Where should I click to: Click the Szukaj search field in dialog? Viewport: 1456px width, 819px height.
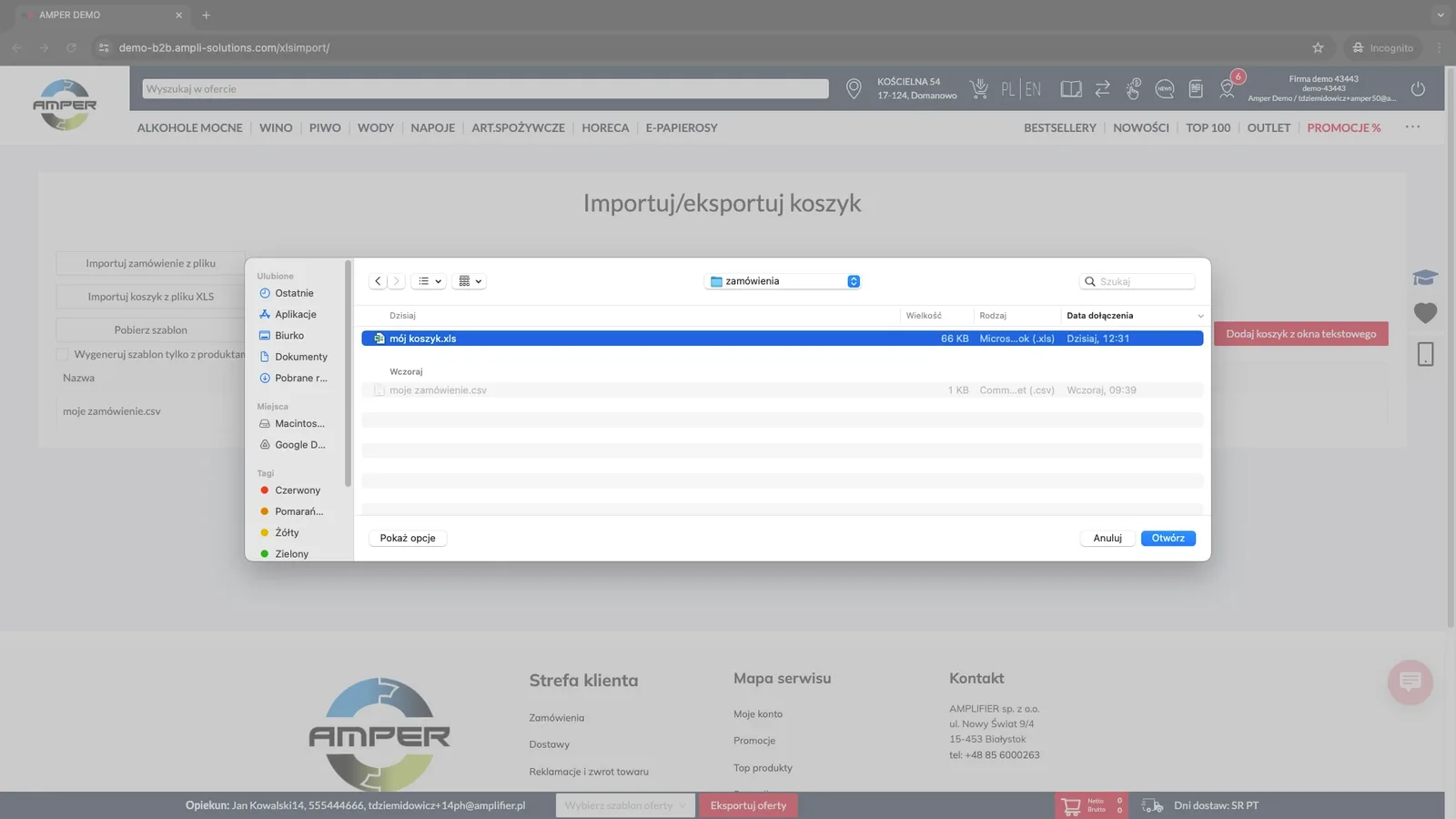click(x=1137, y=281)
